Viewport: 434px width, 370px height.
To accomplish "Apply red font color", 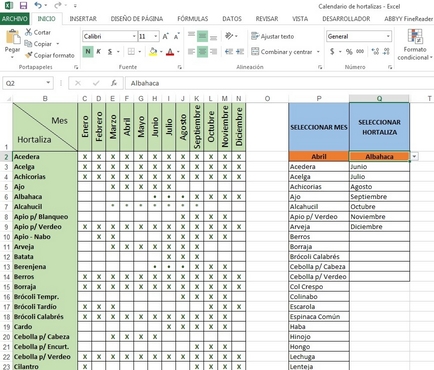I will pyautogui.click(x=170, y=52).
